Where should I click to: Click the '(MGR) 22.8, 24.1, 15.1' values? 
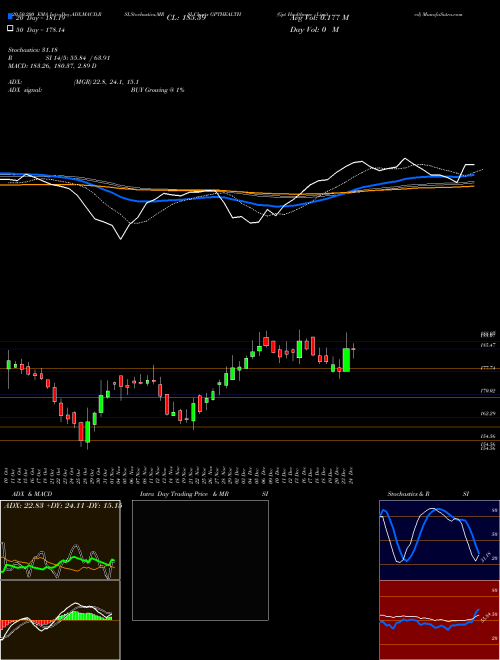pos(106,82)
